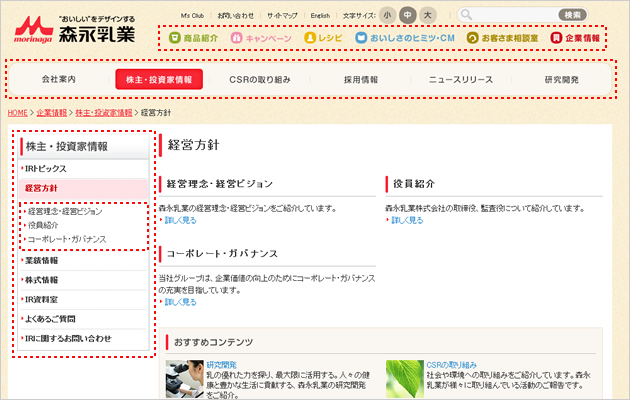Open the CSRの取り組み tab
Viewport: 630px width, 400px height.
click(x=260, y=80)
